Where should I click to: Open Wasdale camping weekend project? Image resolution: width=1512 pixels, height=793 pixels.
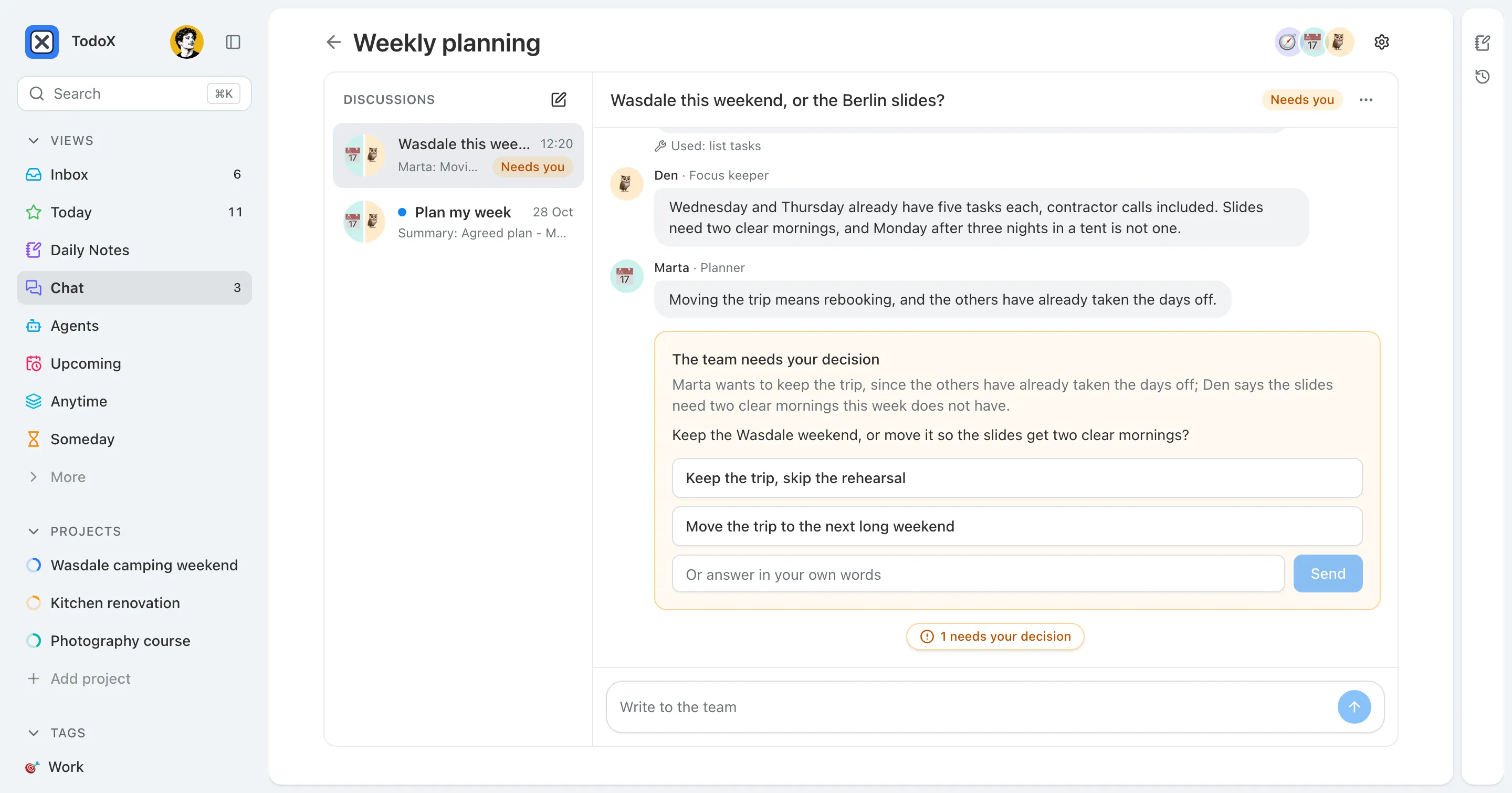[x=134, y=565]
